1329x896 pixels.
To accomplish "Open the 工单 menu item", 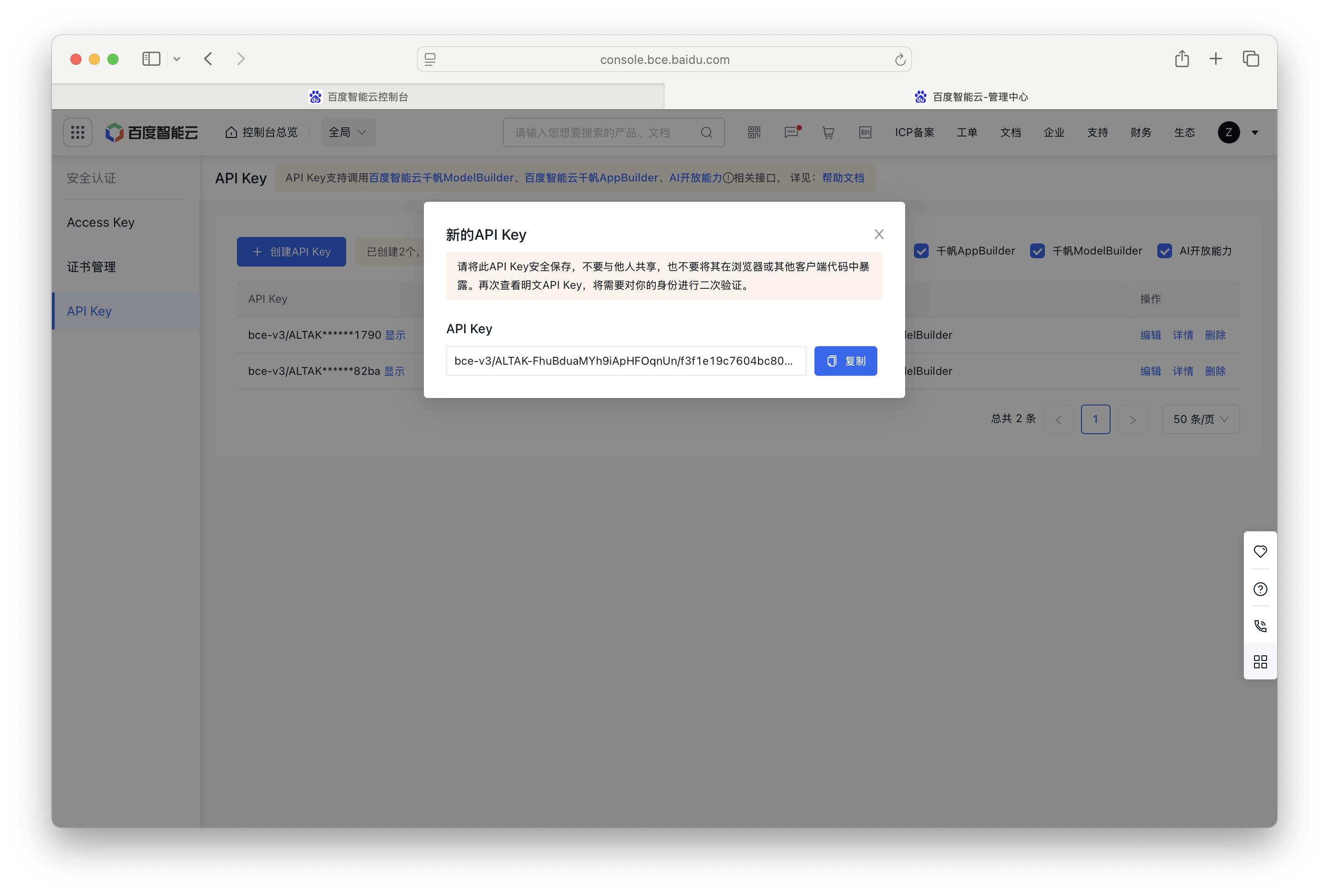I will tap(967, 132).
